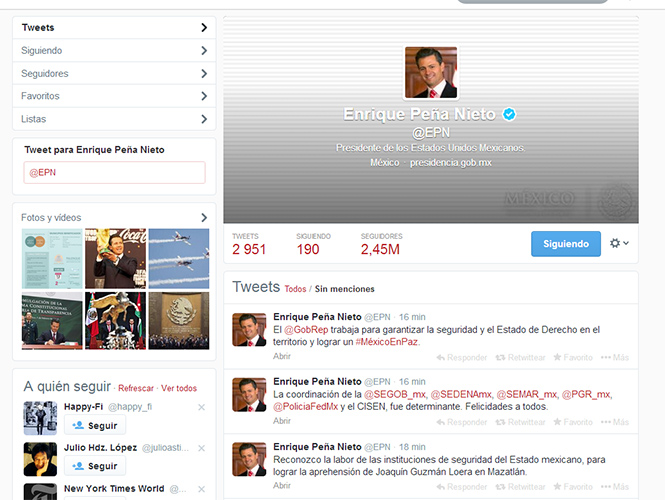The height and width of the screenshot is (500, 665).
Task: Open the eagle statue with flags photo thumbnail
Action: (x=115, y=321)
